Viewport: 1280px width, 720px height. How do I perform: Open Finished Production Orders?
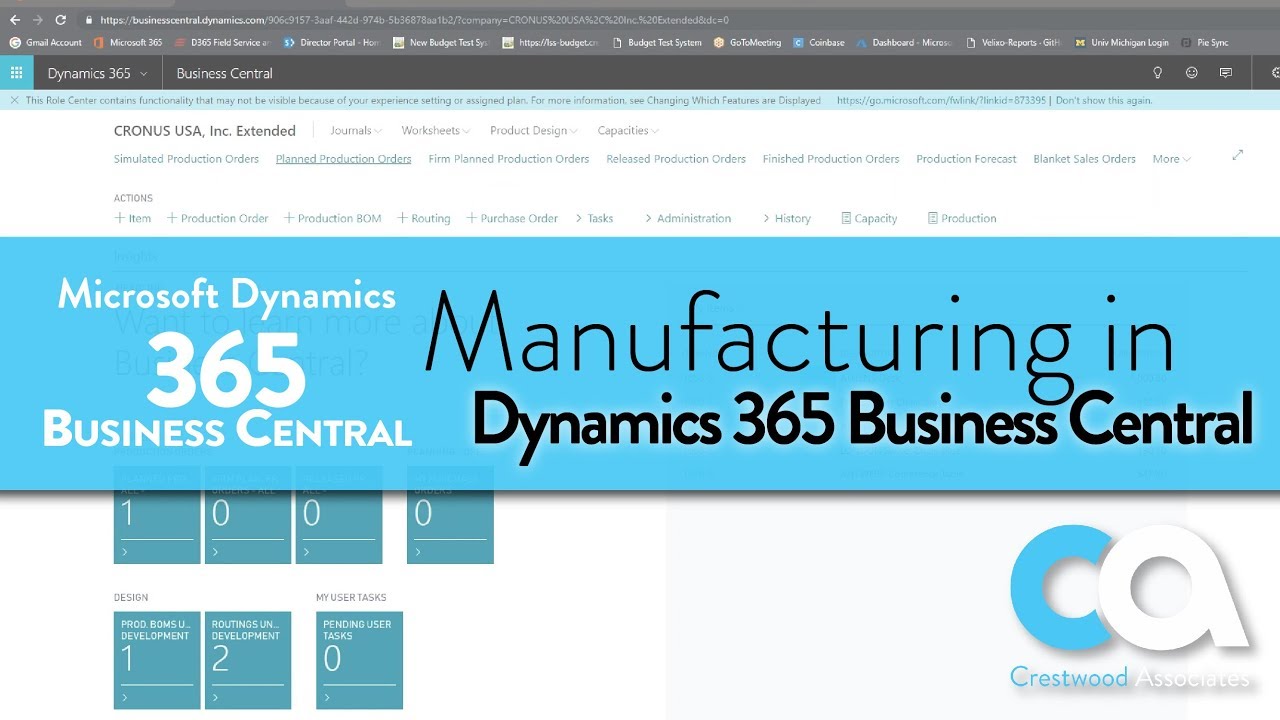831,159
